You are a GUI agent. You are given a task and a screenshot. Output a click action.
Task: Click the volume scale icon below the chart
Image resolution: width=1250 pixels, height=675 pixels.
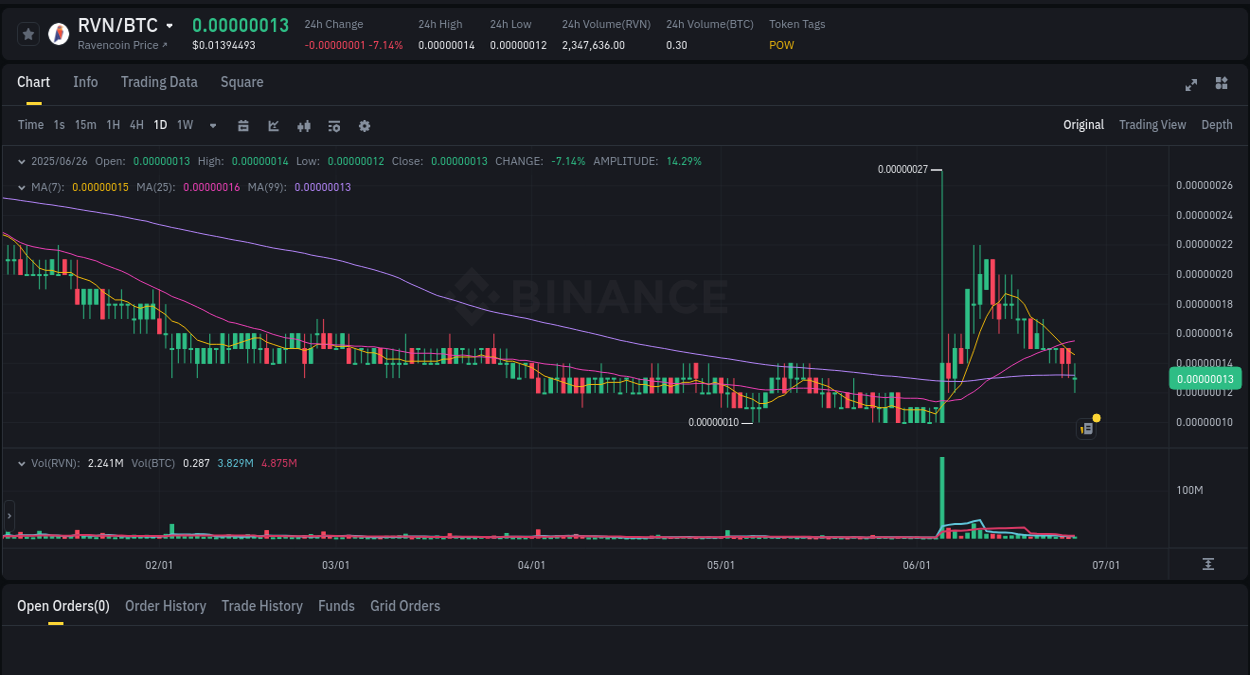pos(1208,564)
